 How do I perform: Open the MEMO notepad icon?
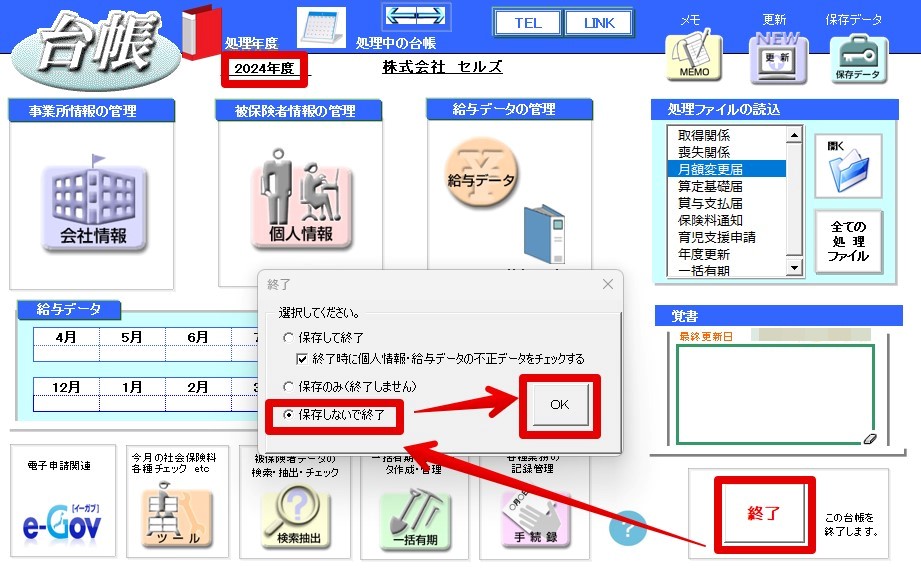(694, 55)
